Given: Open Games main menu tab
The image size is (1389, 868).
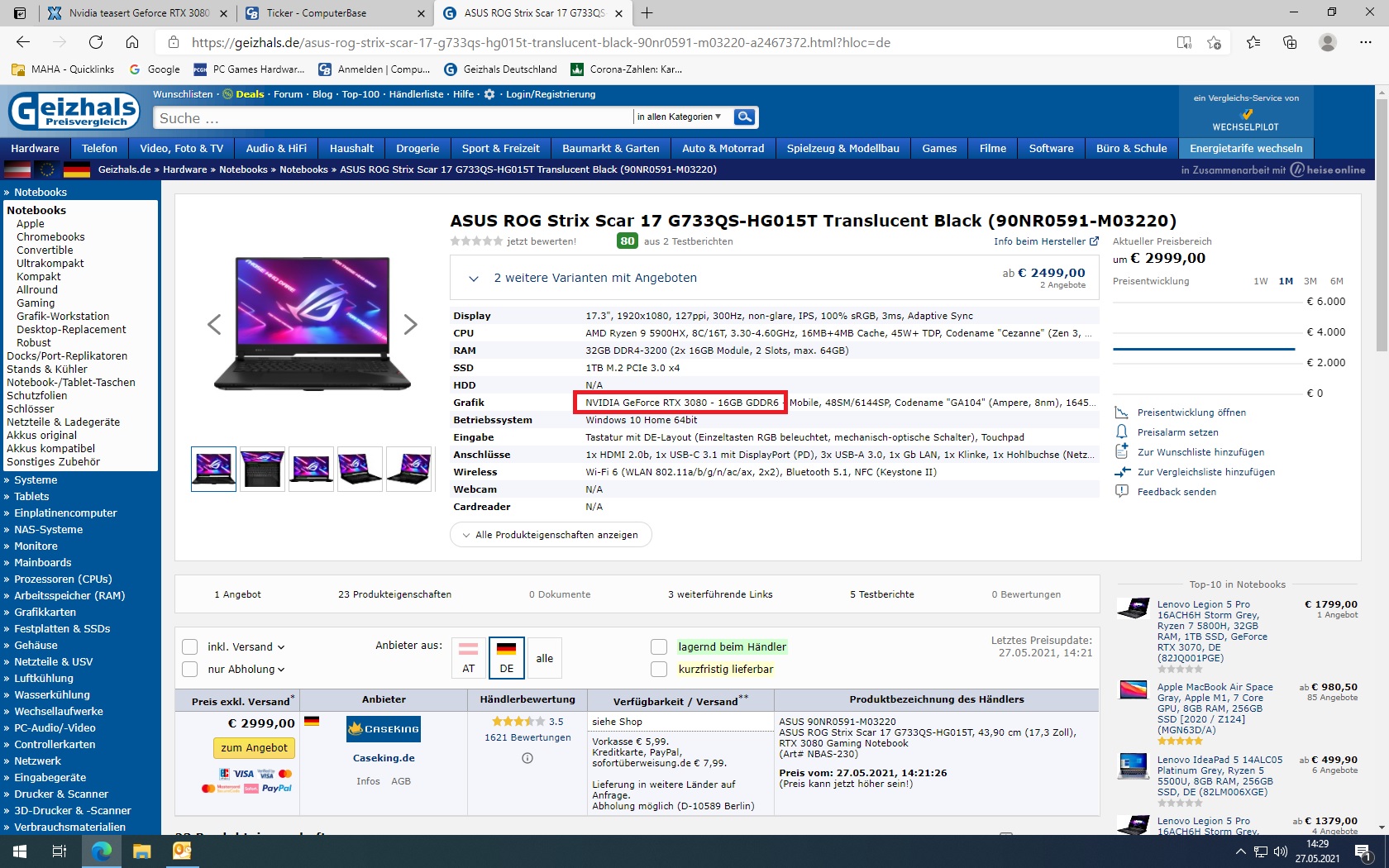Looking at the screenshot, I should pyautogui.click(x=939, y=148).
